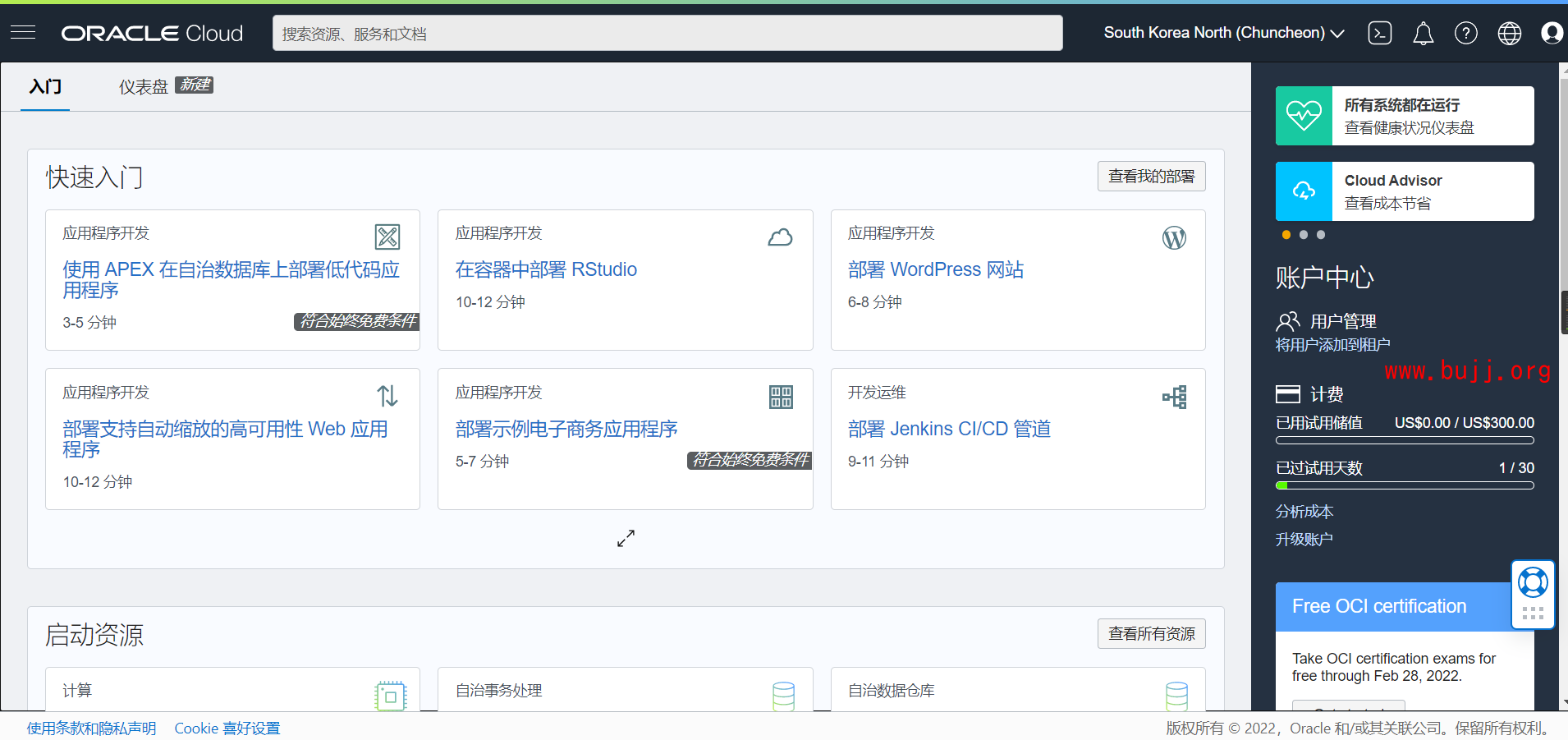Launch Cloud Shell developer tools icon
1568x740 pixels.
(x=1379, y=33)
